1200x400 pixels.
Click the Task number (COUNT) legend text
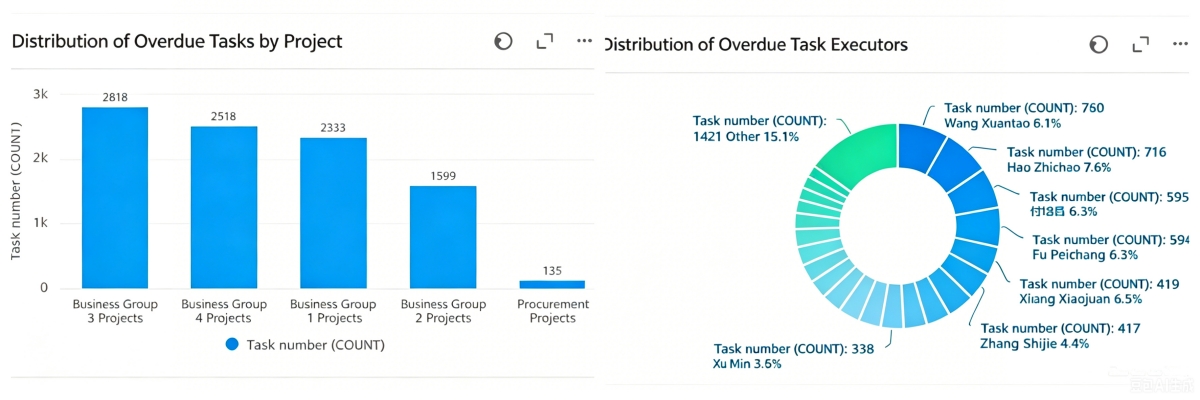click(315, 344)
